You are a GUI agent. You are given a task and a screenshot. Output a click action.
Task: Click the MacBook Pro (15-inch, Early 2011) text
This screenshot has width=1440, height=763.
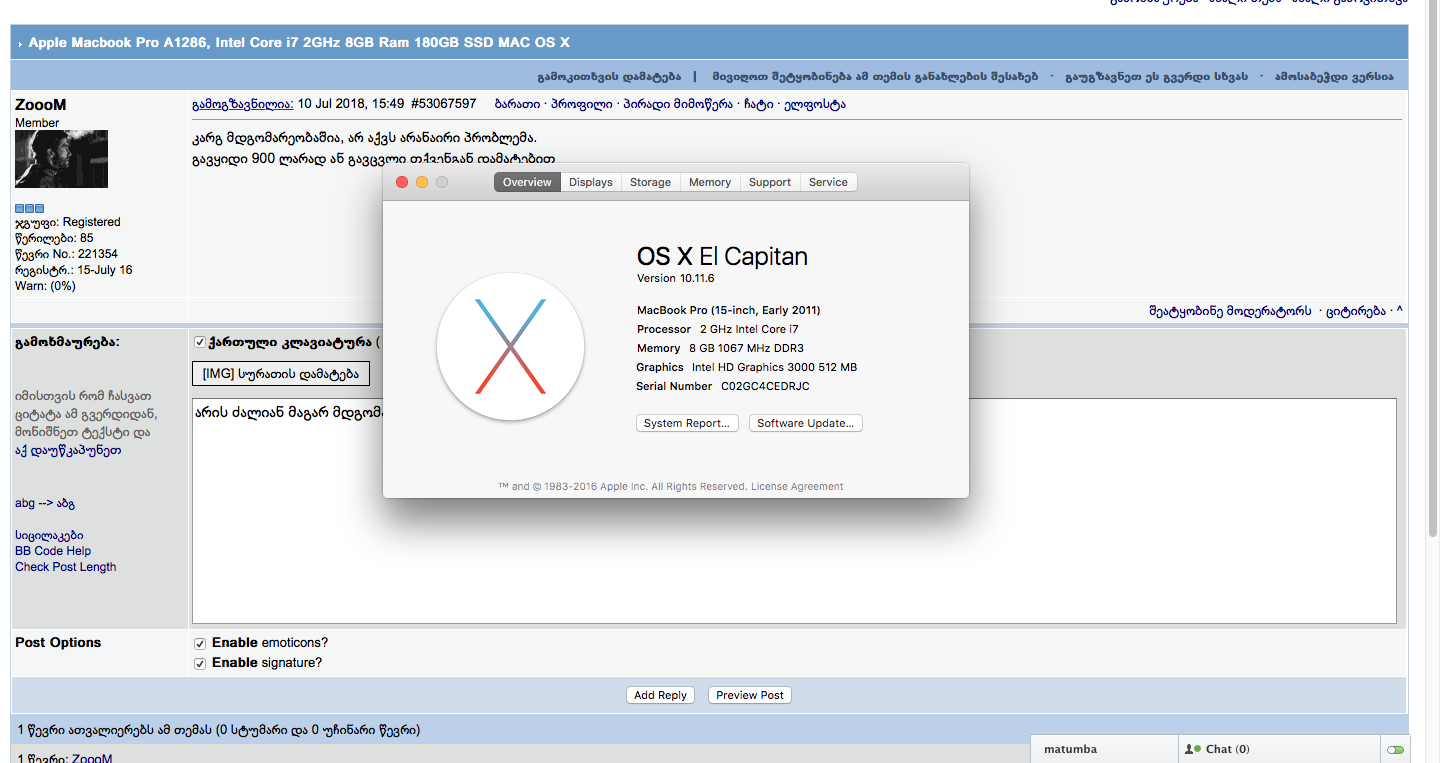[x=729, y=310]
